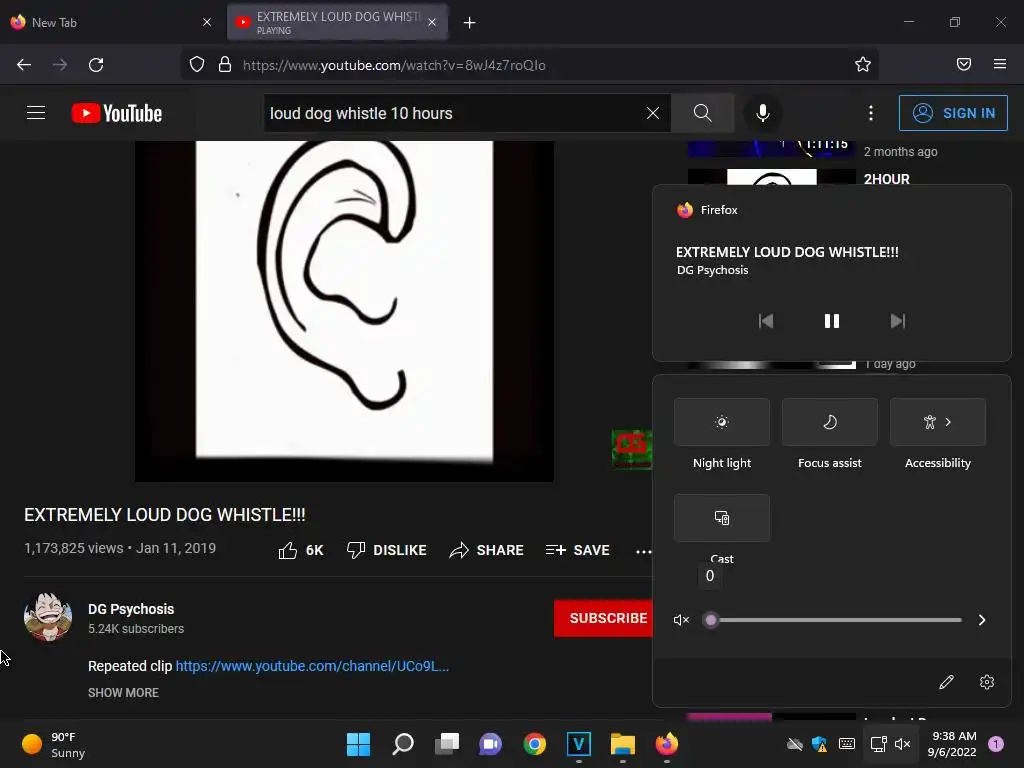Open taskbar Search
1024x768 pixels.
[x=403, y=744]
